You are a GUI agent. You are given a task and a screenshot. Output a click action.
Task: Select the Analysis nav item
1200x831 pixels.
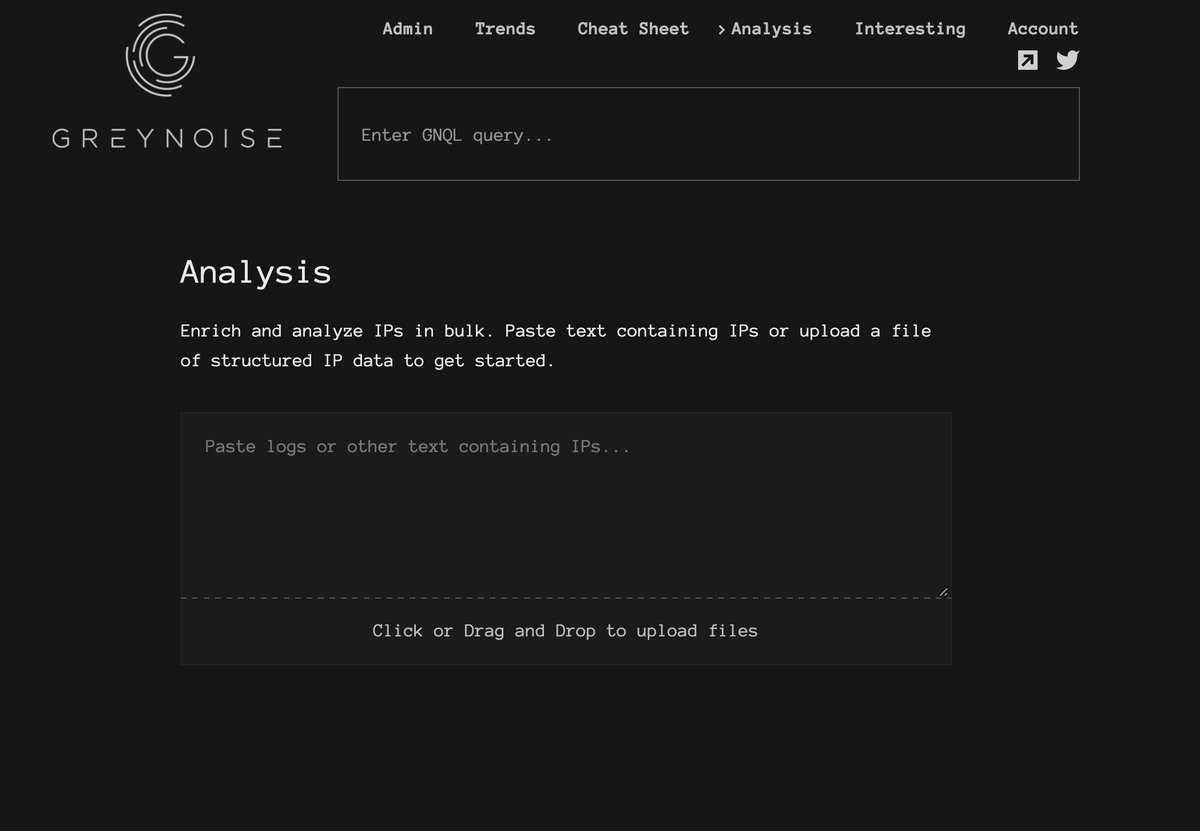(x=771, y=29)
